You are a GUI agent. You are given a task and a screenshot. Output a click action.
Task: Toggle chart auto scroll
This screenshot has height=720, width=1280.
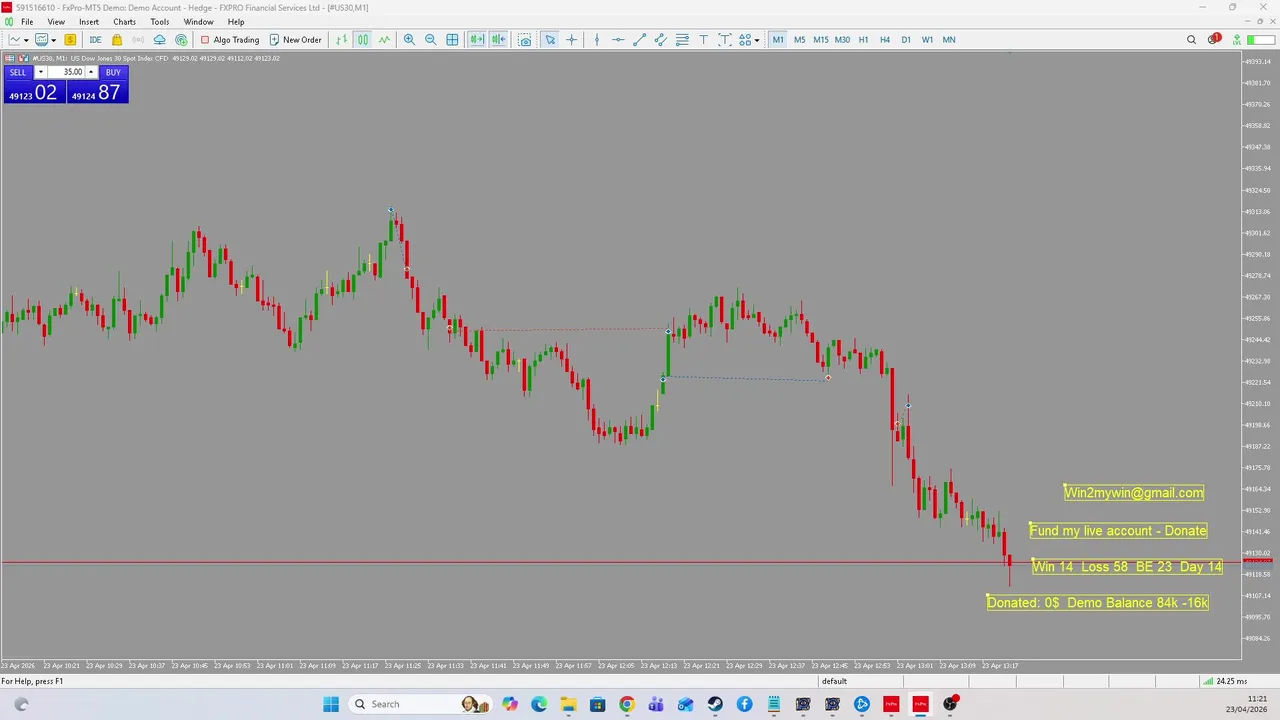(x=477, y=40)
